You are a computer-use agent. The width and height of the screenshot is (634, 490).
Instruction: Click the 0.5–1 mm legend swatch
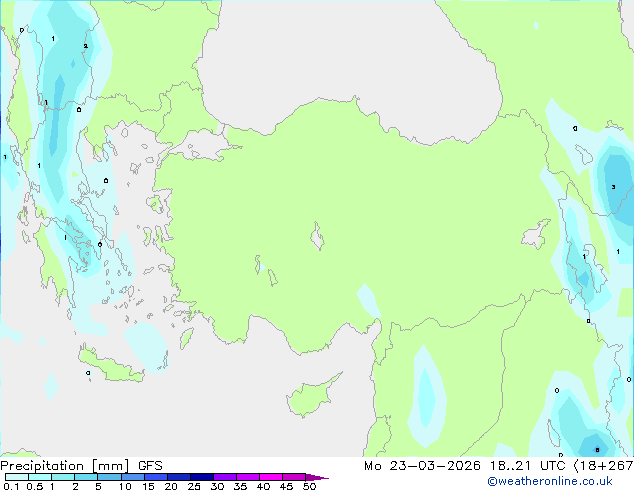(x=40, y=477)
